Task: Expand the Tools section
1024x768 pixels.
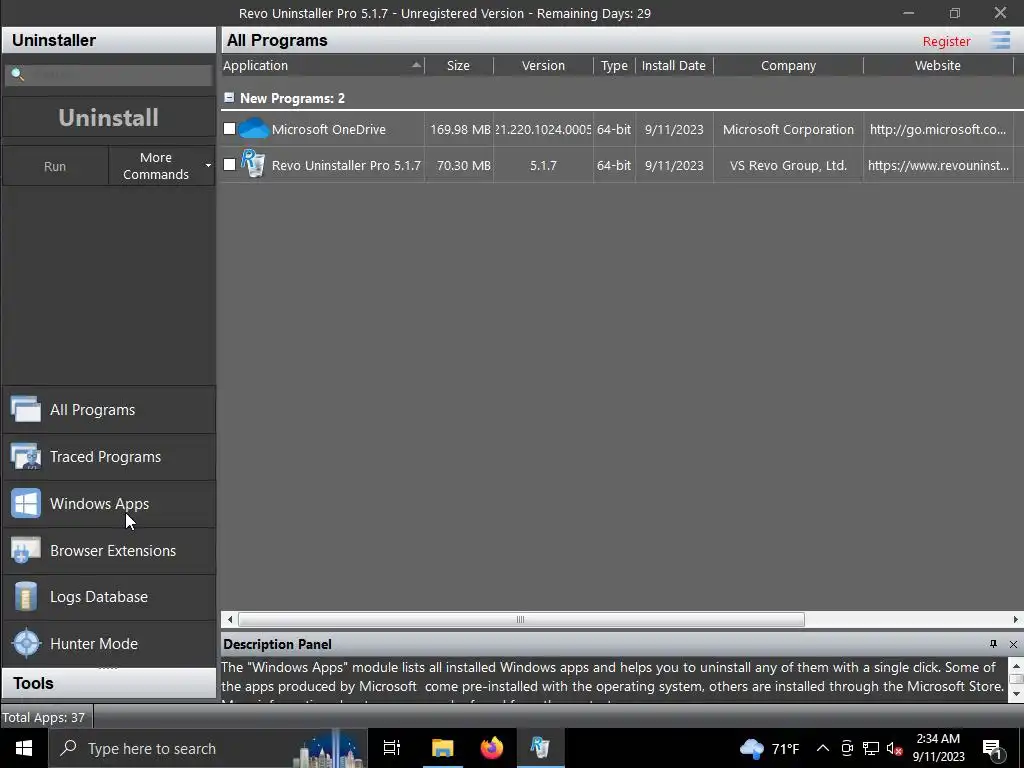Action: (108, 683)
